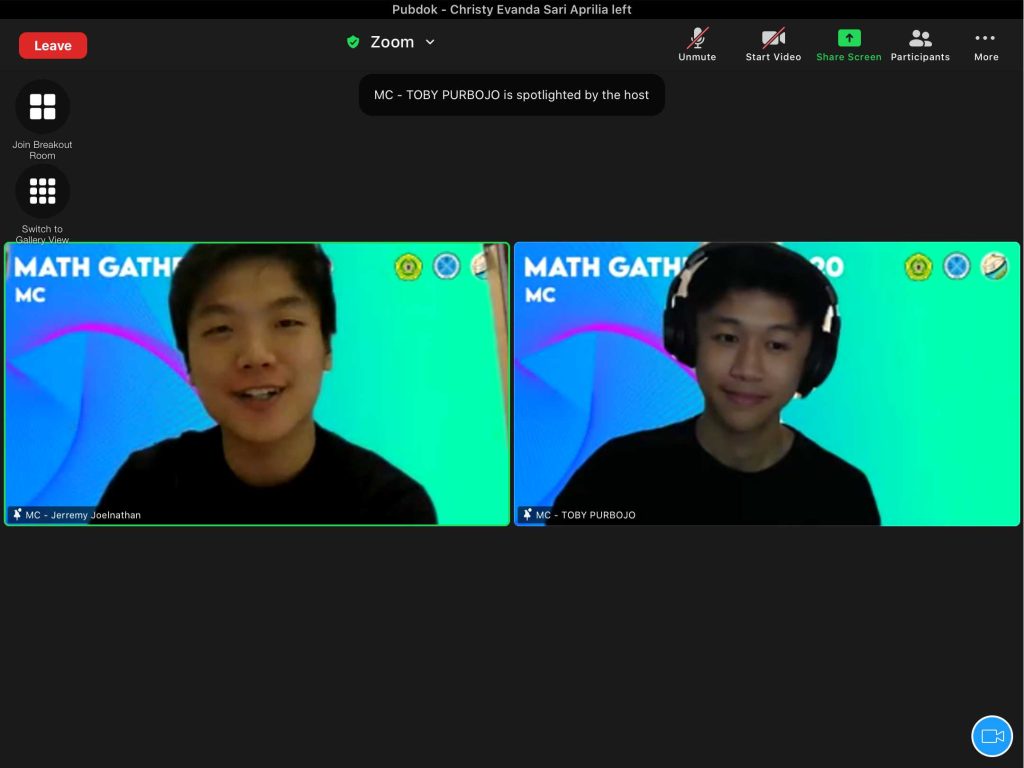Select Jerremy Joelnathan's video tile
This screenshot has height=768, width=1024.
tap(257, 384)
